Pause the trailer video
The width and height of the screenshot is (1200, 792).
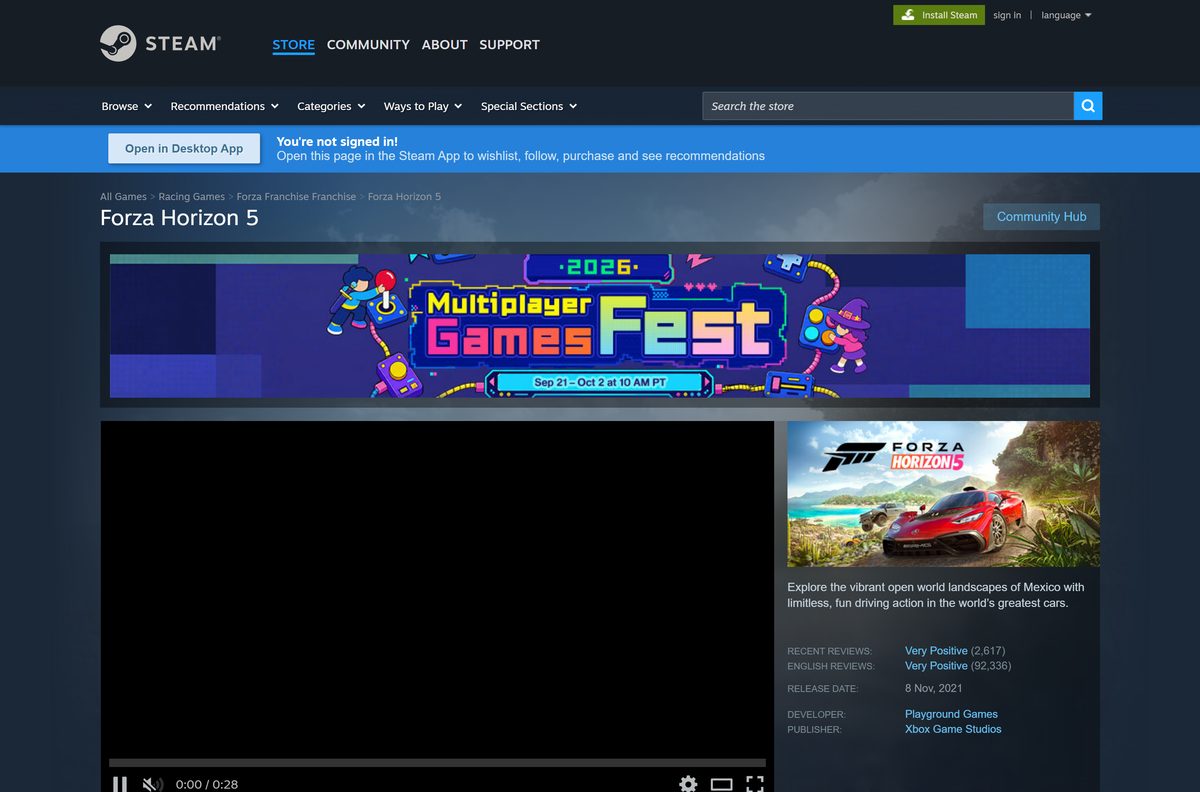point(119,784)
